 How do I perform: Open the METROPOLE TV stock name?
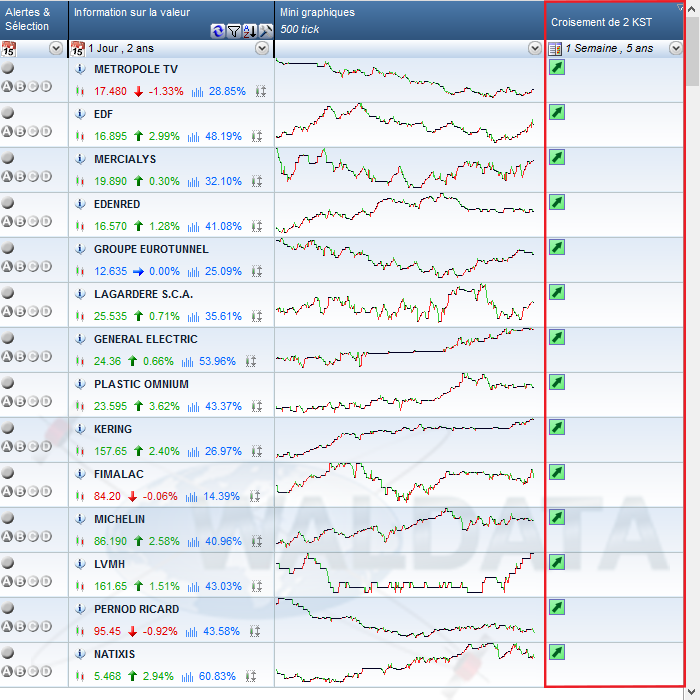[136, 69]
